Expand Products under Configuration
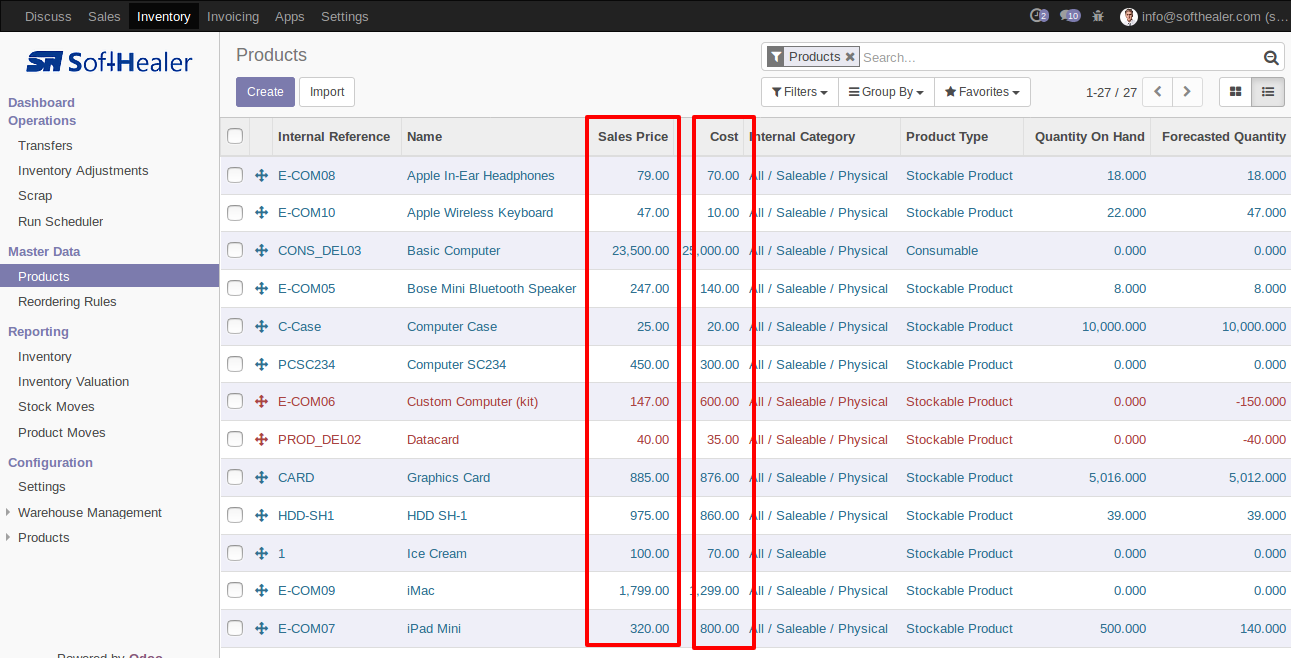Viewport: 1291px width, 658px height. click(x=43, y=538)
